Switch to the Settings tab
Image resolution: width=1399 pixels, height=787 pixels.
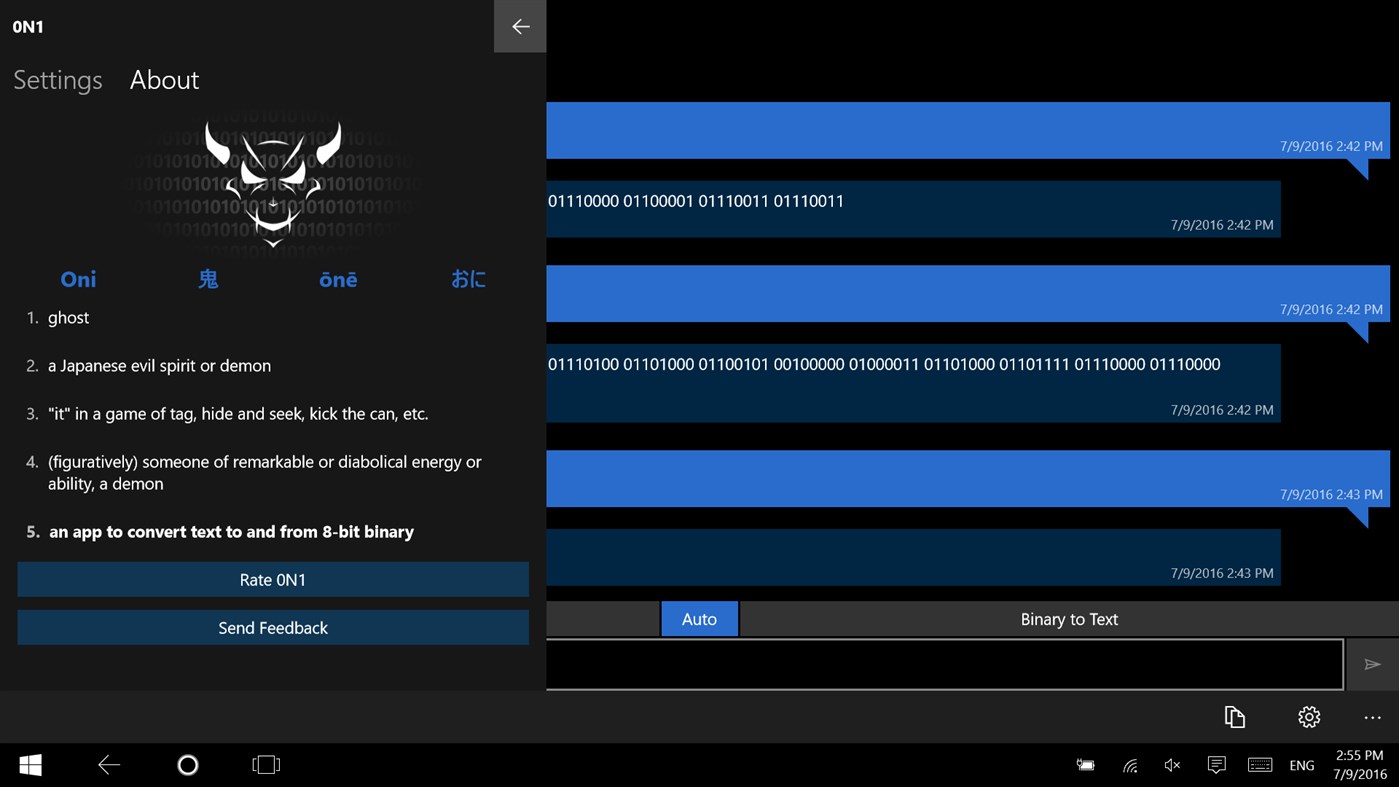(56, 79)
